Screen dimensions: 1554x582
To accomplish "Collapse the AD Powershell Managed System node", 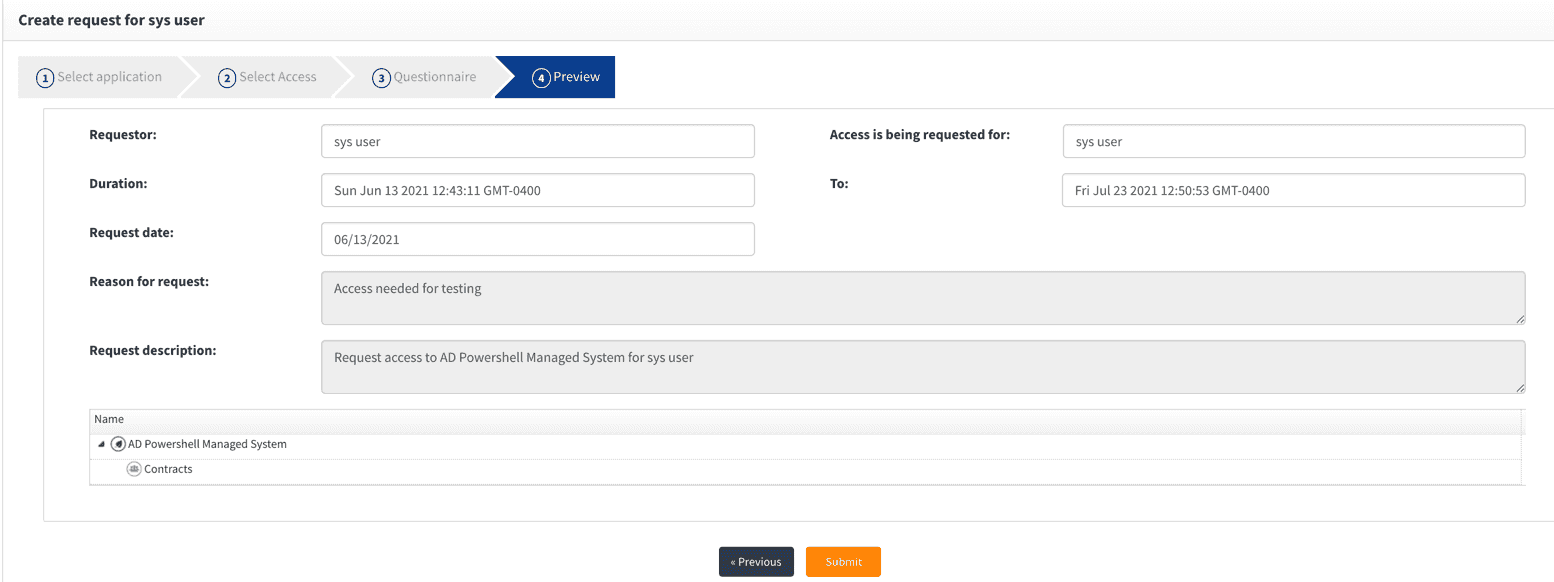I will click(101, 444).
